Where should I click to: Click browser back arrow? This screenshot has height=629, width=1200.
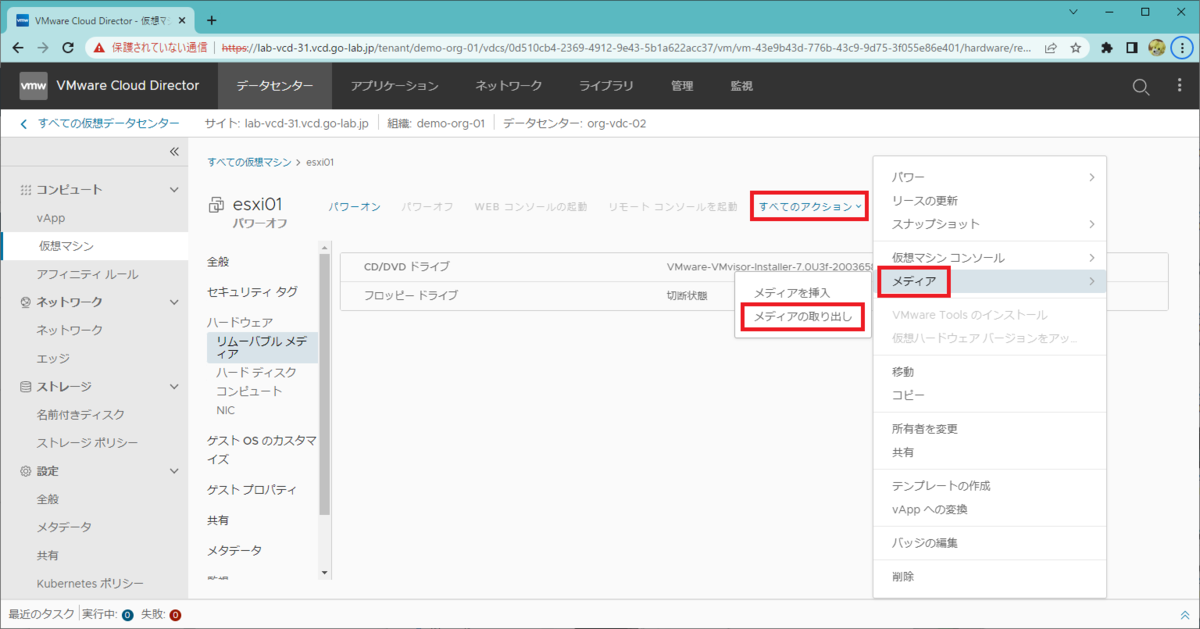coord(18,47)
